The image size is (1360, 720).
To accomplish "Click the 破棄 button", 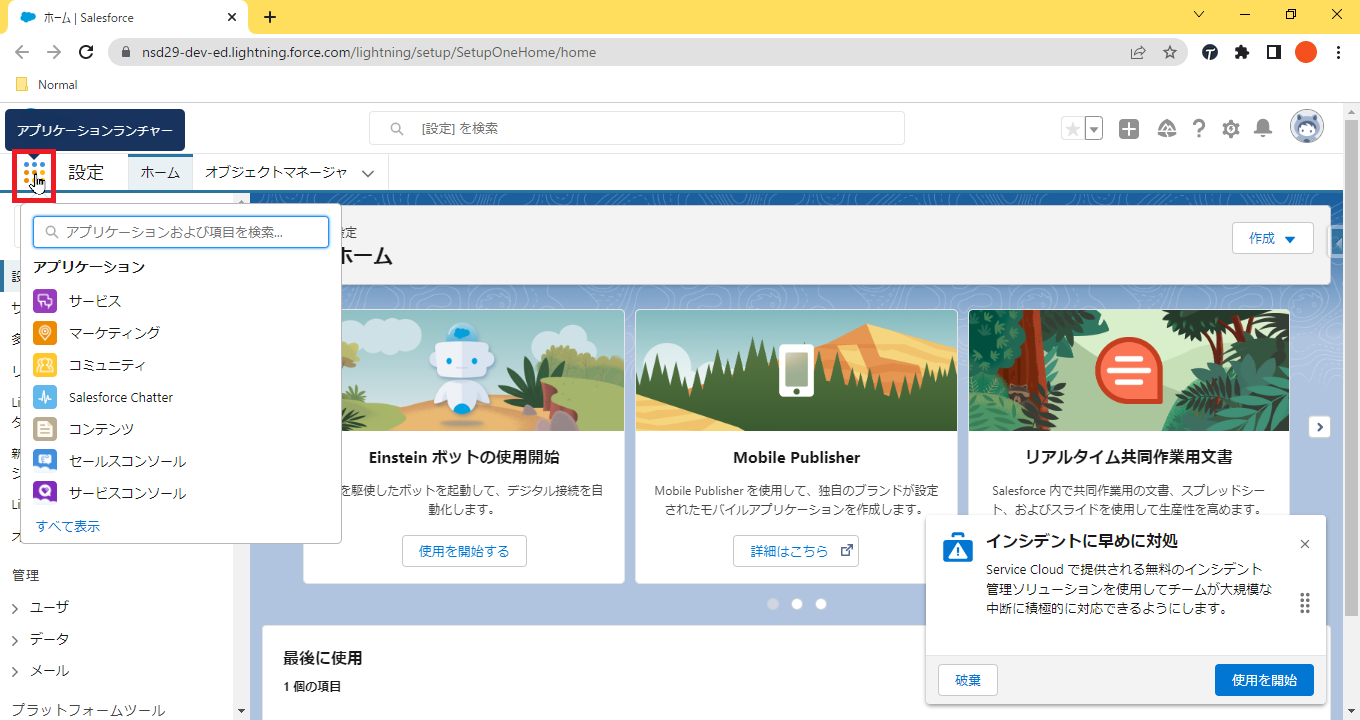I will point(968,680).
